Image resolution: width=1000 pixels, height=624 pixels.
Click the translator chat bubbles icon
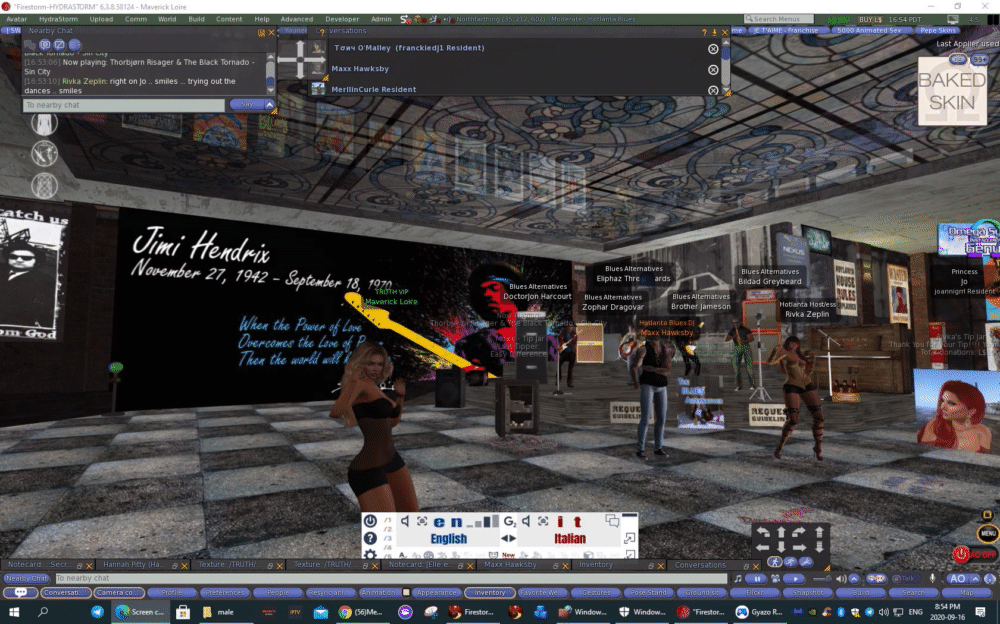[x=612, y=521]
